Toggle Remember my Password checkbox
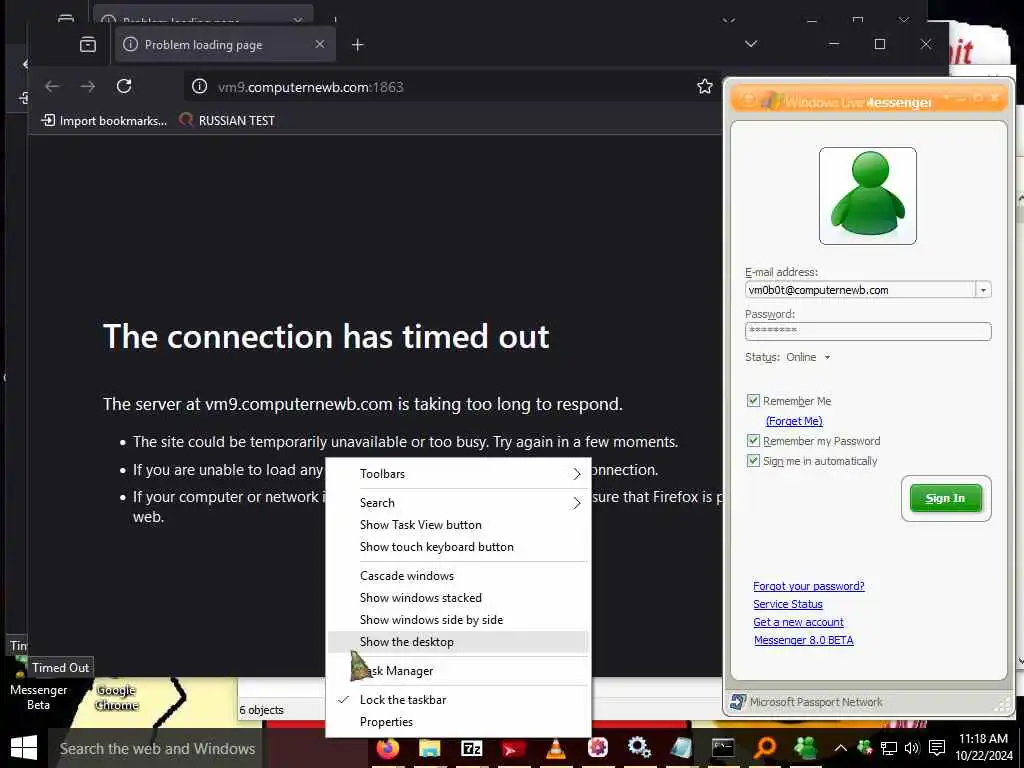 click(x=753, y=441)
